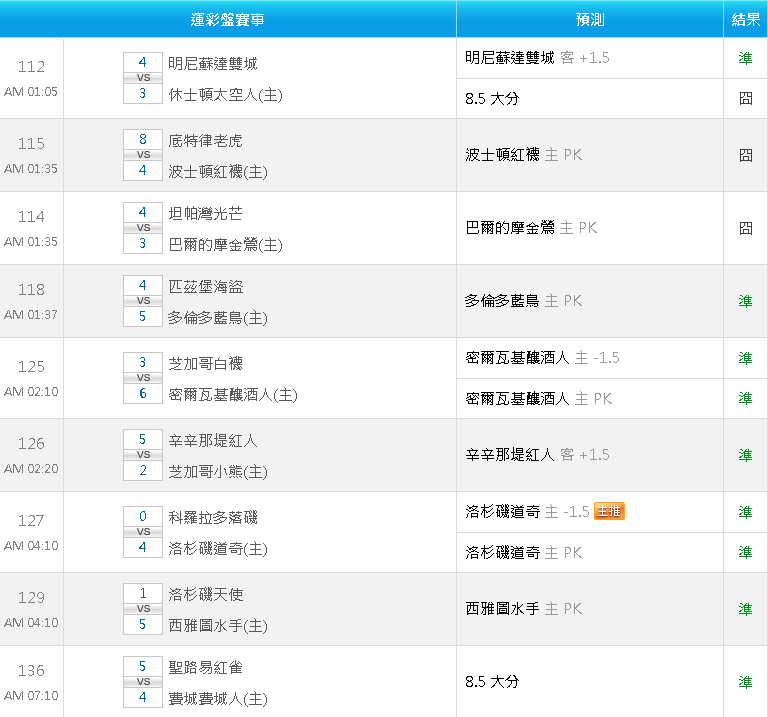This screenshot has height=717, width=768.
Task: Click the 8.5 大分 prediction for game 136
Action: (492, 682)
